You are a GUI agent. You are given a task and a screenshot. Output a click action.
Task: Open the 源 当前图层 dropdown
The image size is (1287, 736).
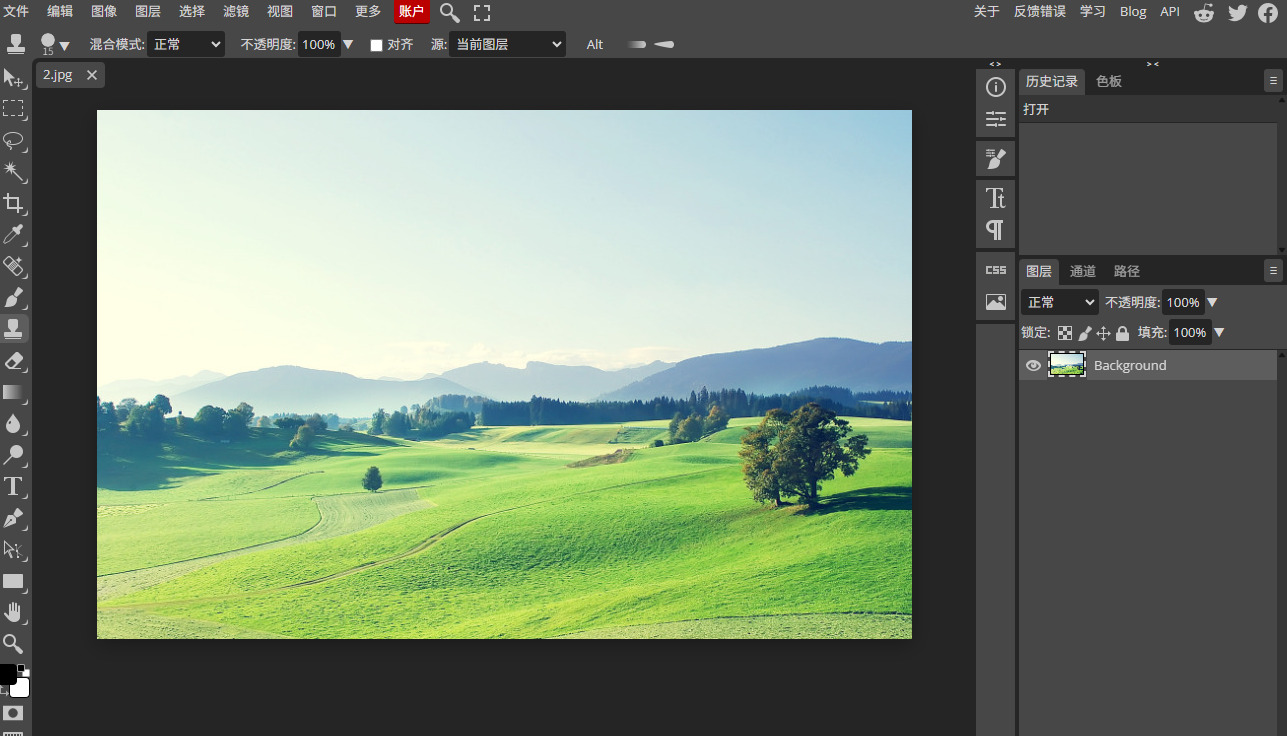[507, 44]
